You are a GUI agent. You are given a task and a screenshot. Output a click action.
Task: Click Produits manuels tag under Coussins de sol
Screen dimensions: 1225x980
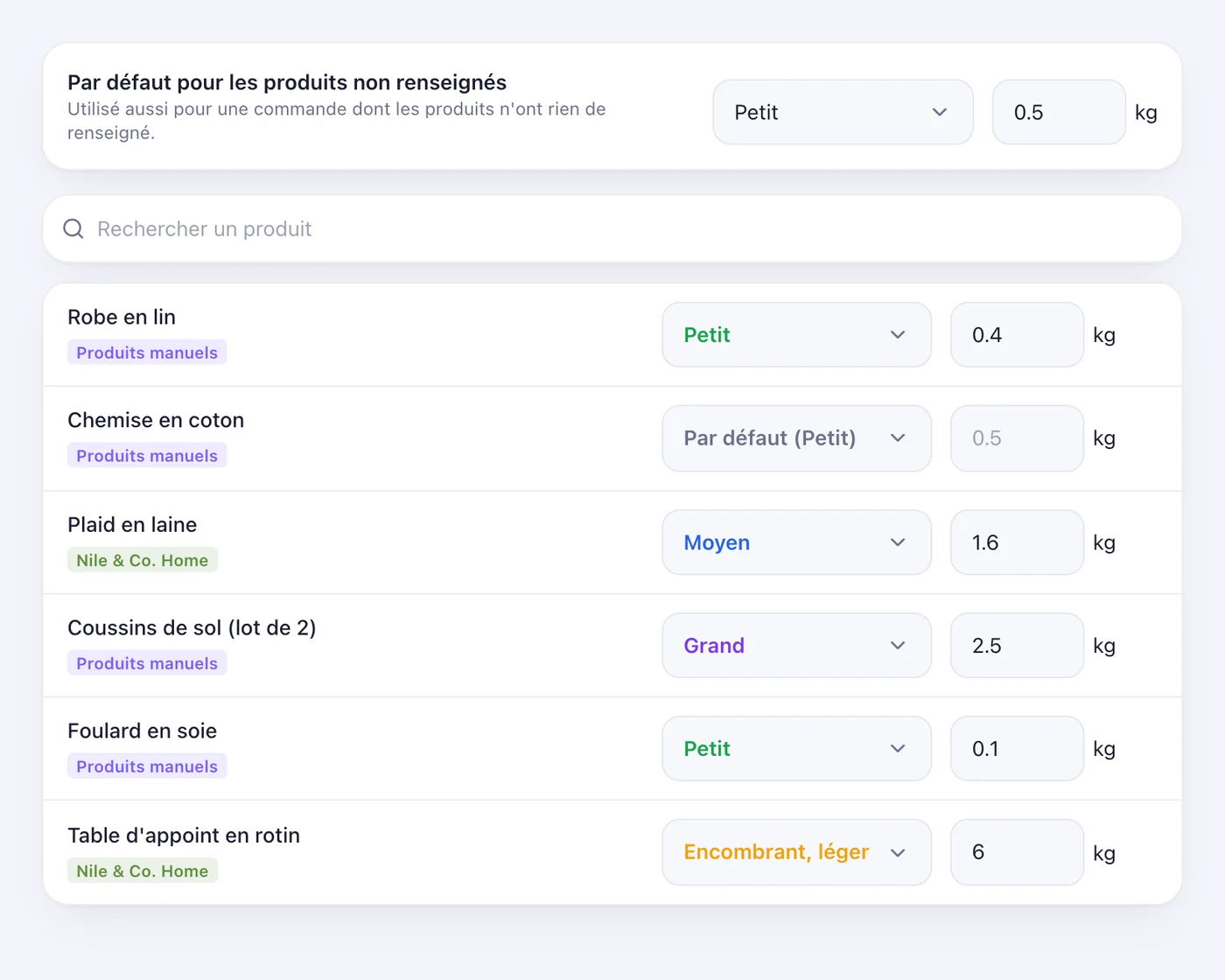[147, 663]
